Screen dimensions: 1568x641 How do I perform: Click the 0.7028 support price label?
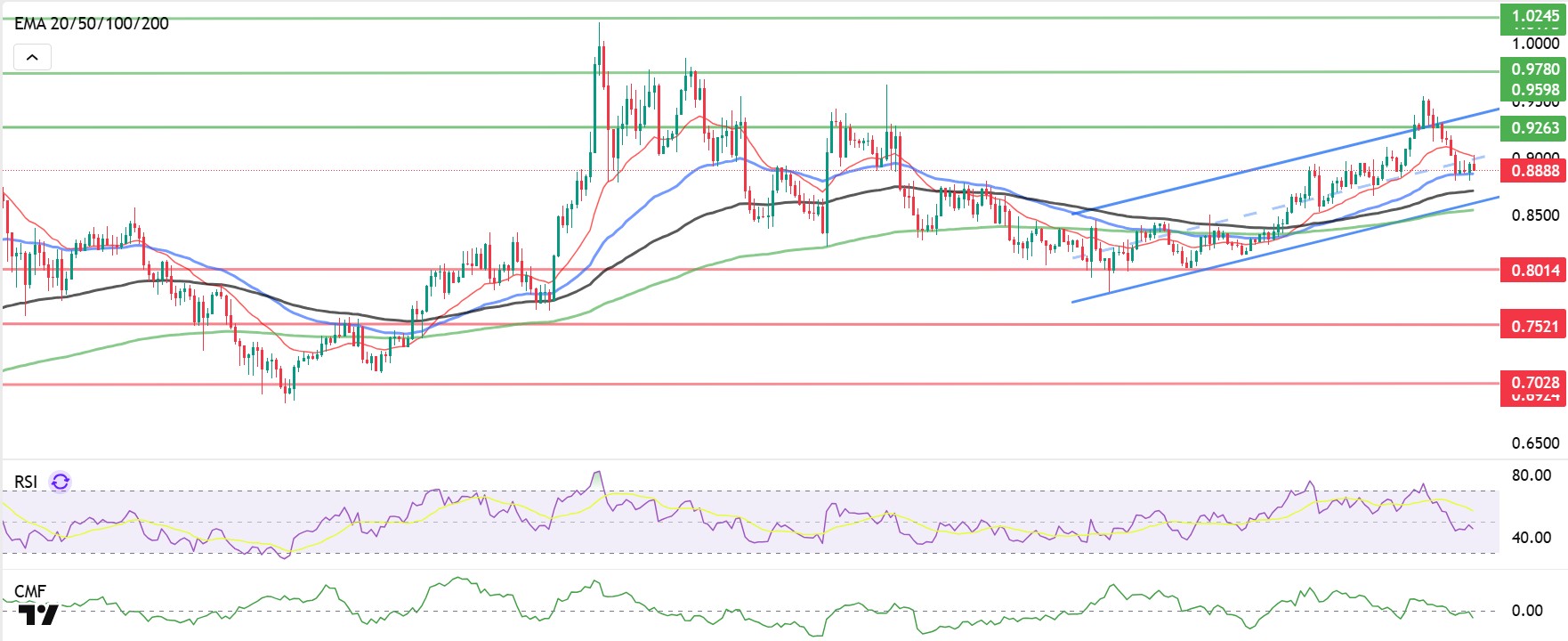click(1534, 383)
